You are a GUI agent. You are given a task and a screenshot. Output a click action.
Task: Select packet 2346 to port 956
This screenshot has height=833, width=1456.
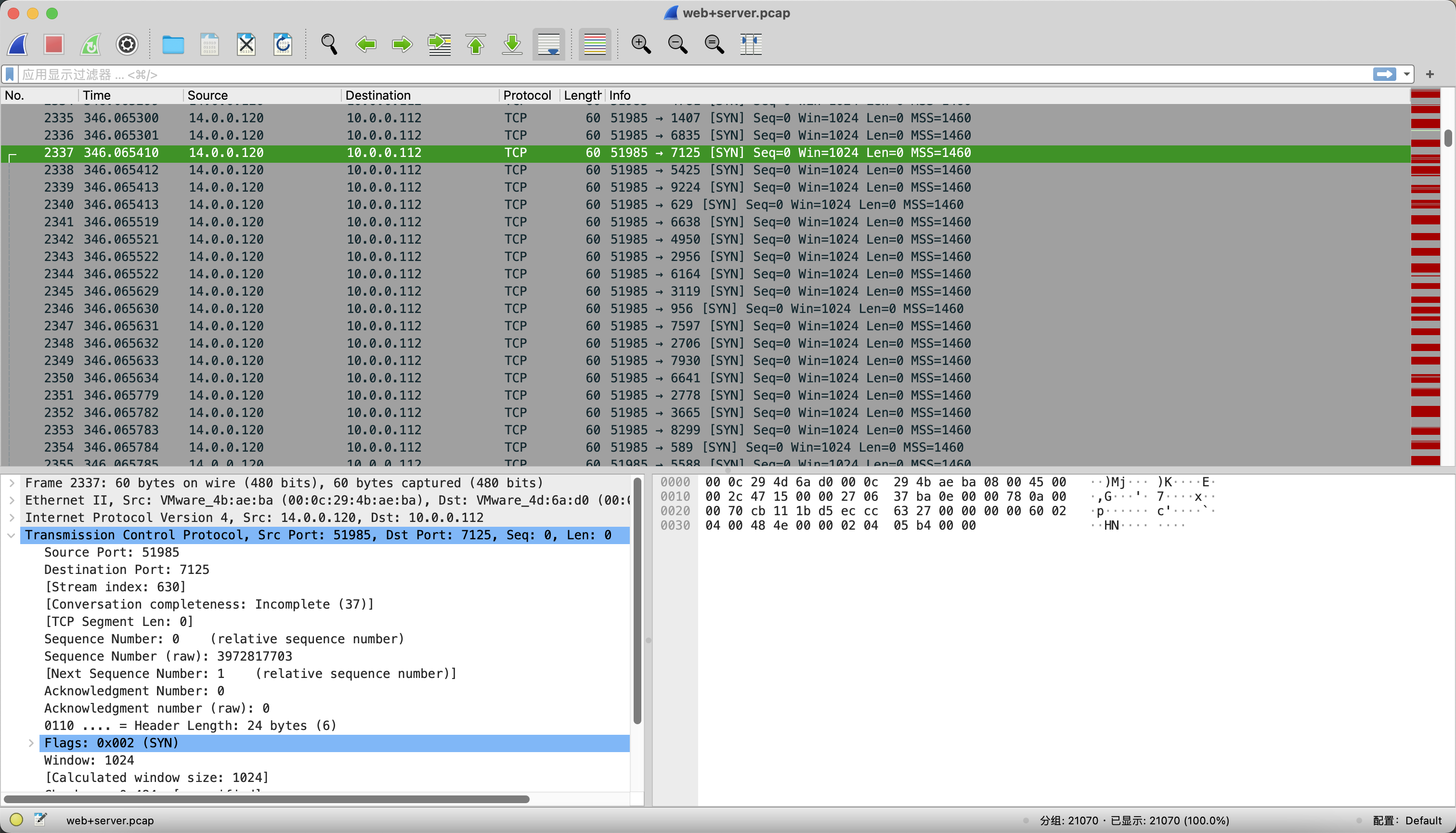pos(705,309)
